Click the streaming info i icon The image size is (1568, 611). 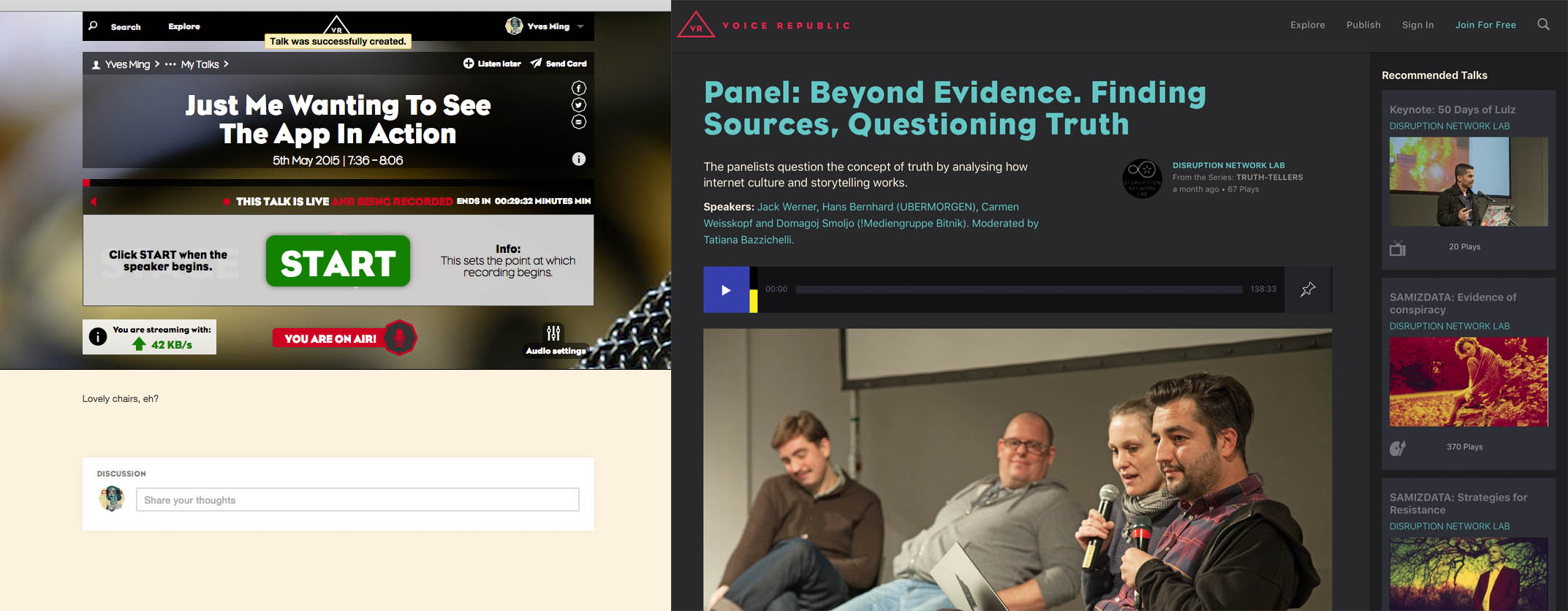97,337
